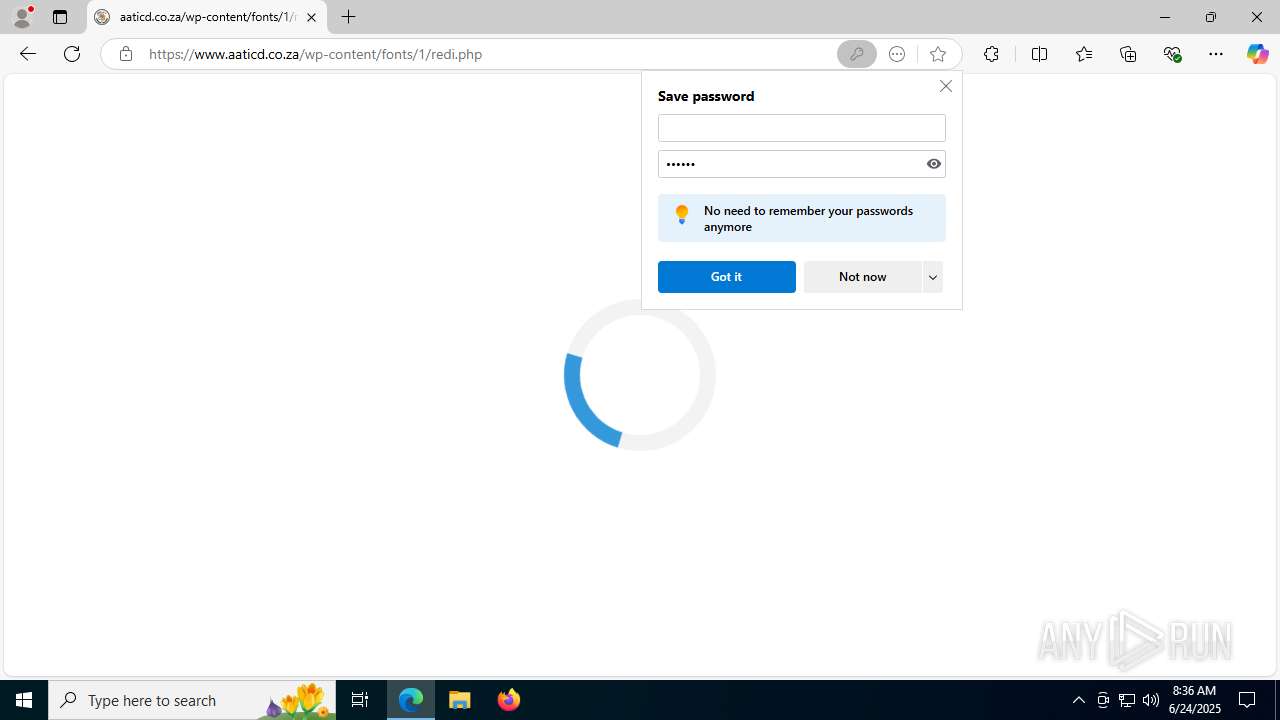Close the aaticd.co.za browser tab
The height and width of the screenshot is (720, 1280).
tap(311, 17)
